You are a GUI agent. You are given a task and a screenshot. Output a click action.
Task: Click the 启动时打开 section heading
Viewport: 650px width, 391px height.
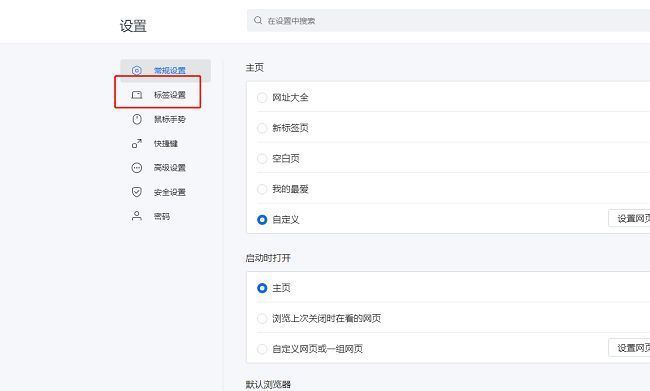pyautogui.click(x=268, y=258)
